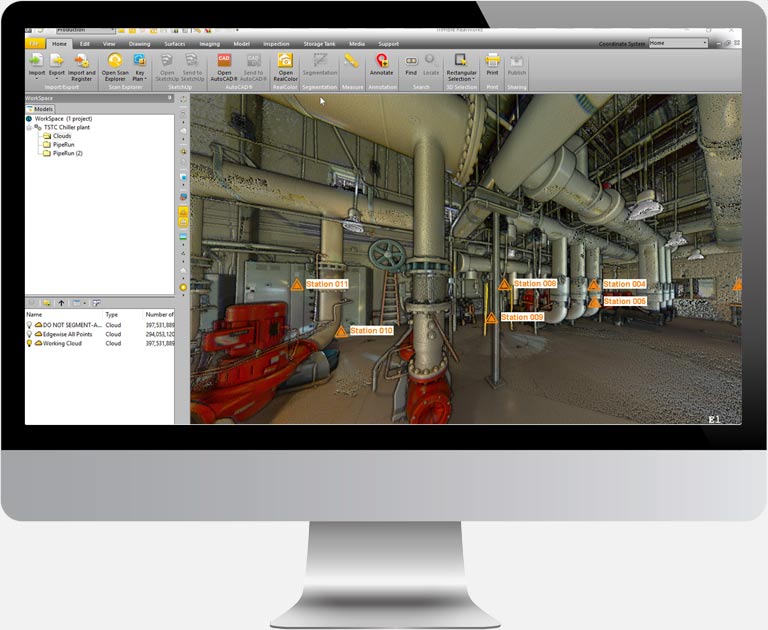Image resolution: width=768 pixels, height=630 pixels.
Task: Click the Annotate tool icon
Action: 382,61
